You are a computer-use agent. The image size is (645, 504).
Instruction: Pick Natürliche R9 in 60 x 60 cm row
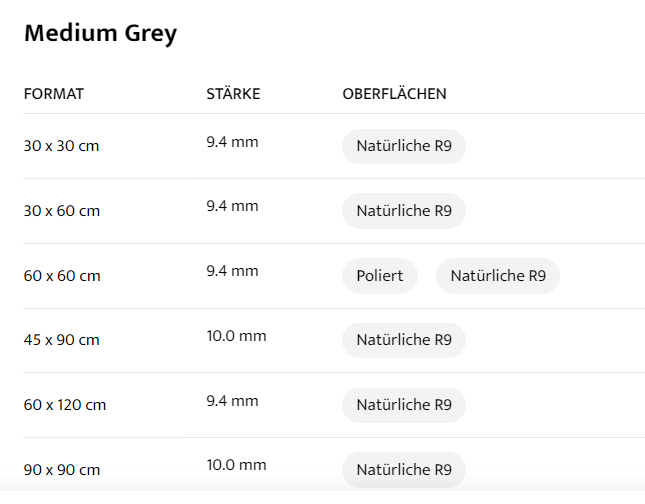(x=497, y=276)
